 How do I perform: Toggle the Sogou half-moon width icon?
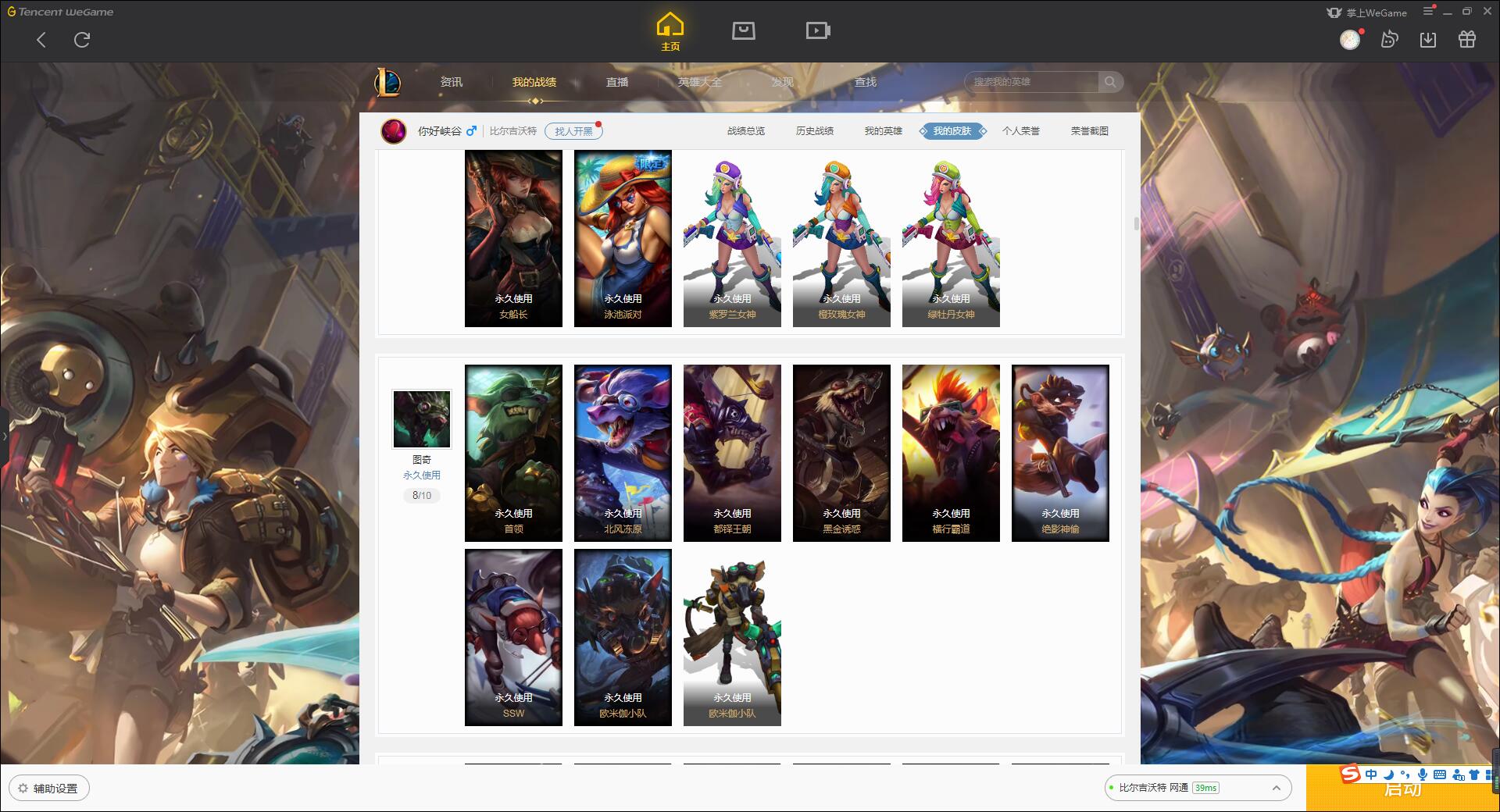tap(1388, 775)
